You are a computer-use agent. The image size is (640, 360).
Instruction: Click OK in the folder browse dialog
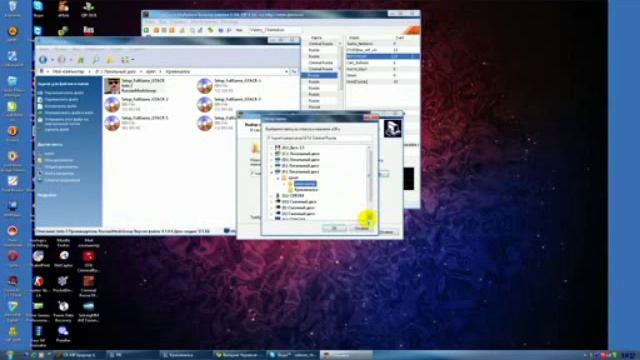click(x=334, y=228)
